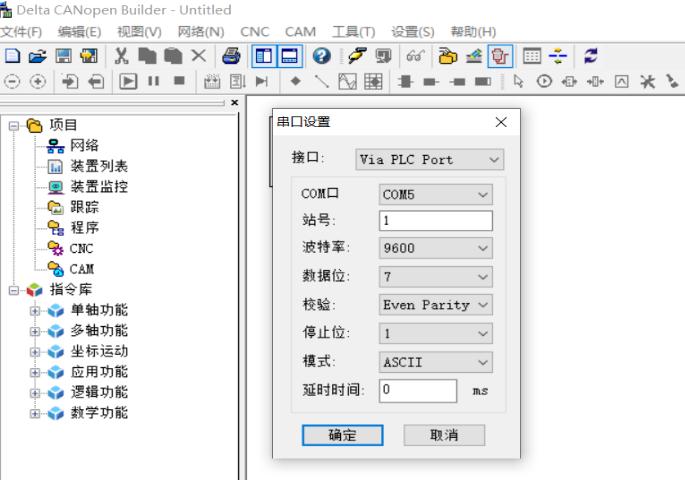The height and width of the screenshot is (480, 685).
Task: Select 网络 in the project tree
Action: [84, 145]
